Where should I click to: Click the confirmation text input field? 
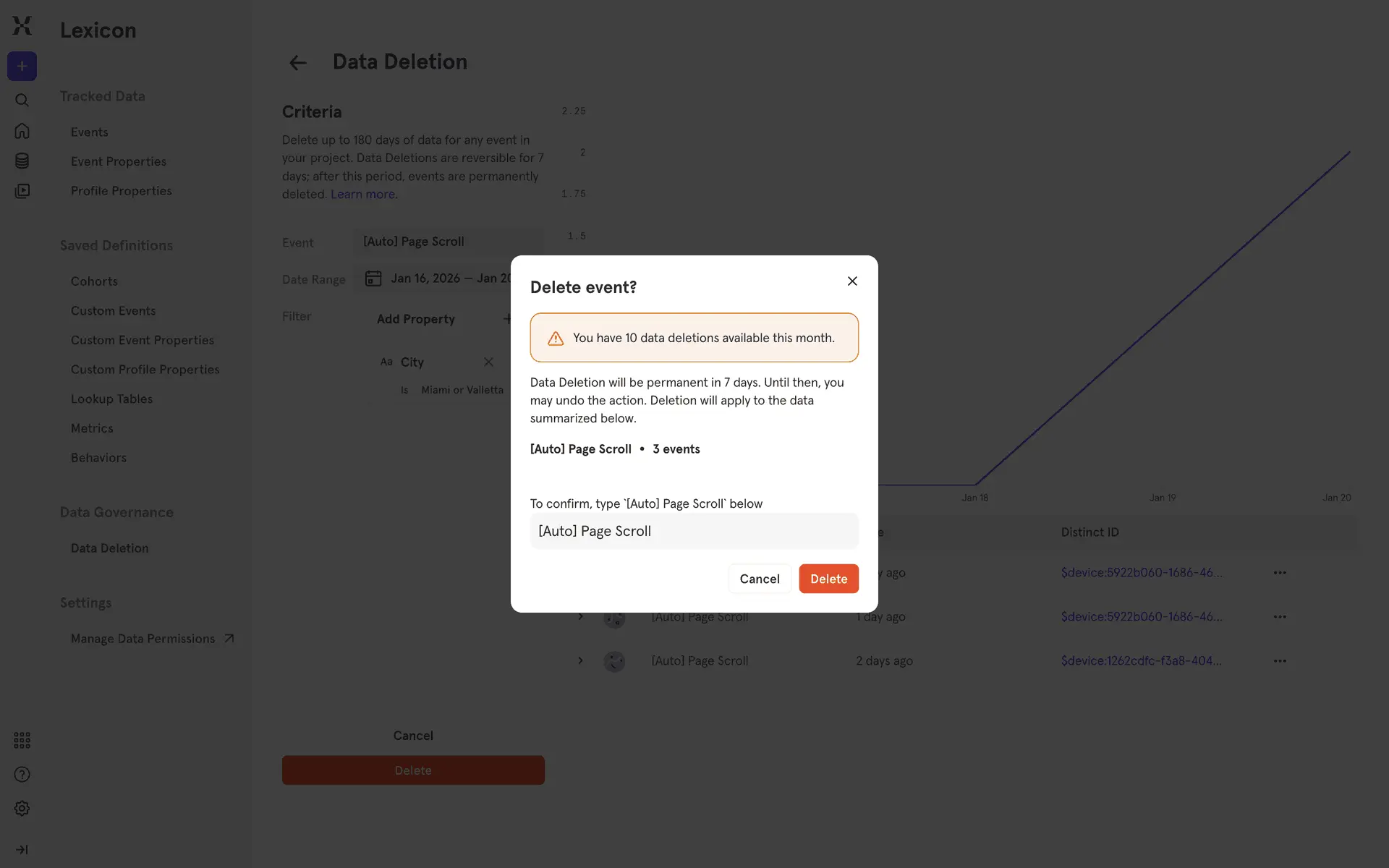tap(694, 531)
